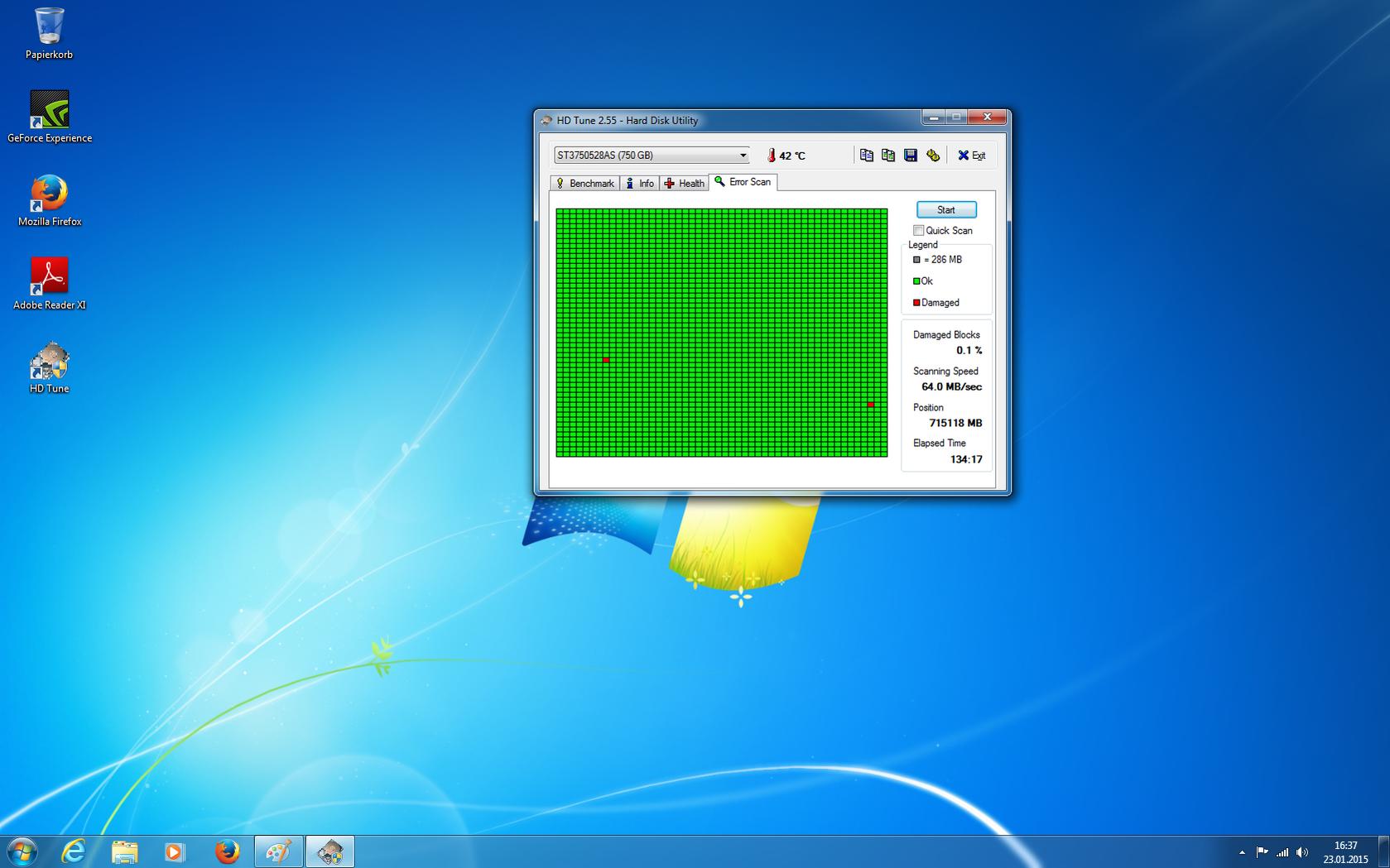Image resolution: width=1390 pixels, height=868 pixels.
Task: Open GeForce Experience desktop shortcut
Action: [50, 117]
